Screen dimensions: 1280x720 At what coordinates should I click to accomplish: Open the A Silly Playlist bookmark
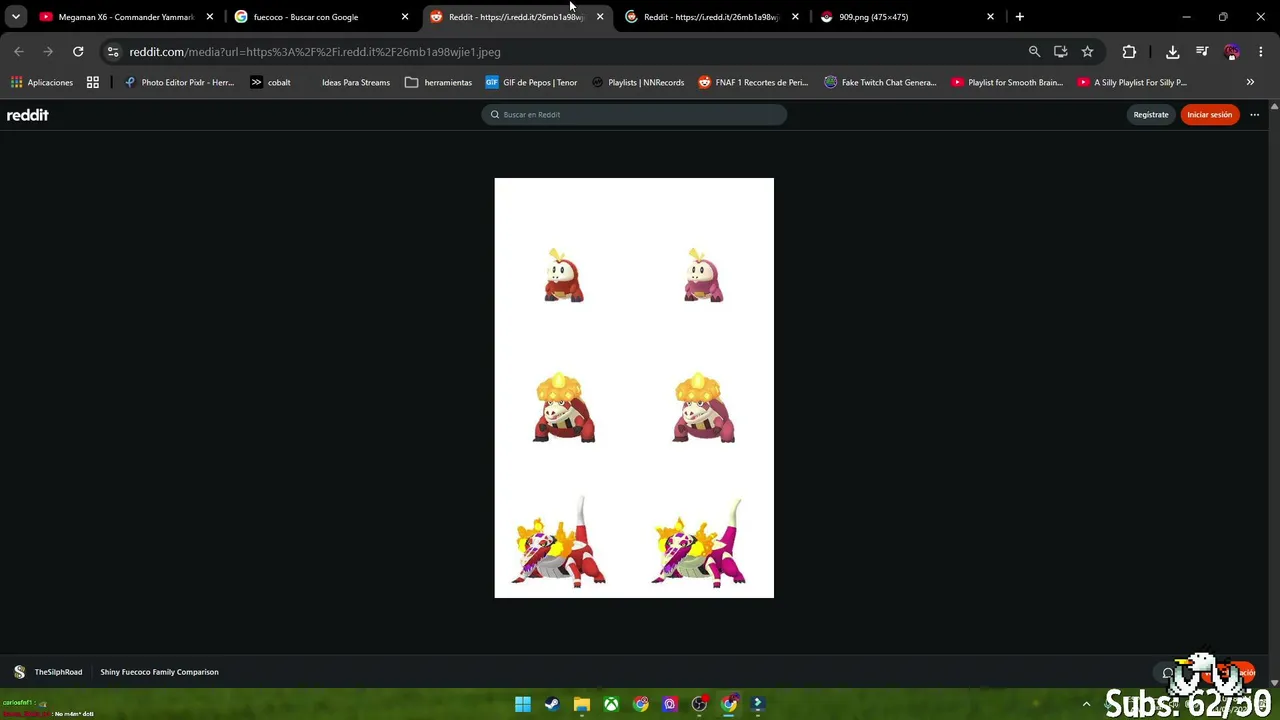click(x=1132, y=82)
